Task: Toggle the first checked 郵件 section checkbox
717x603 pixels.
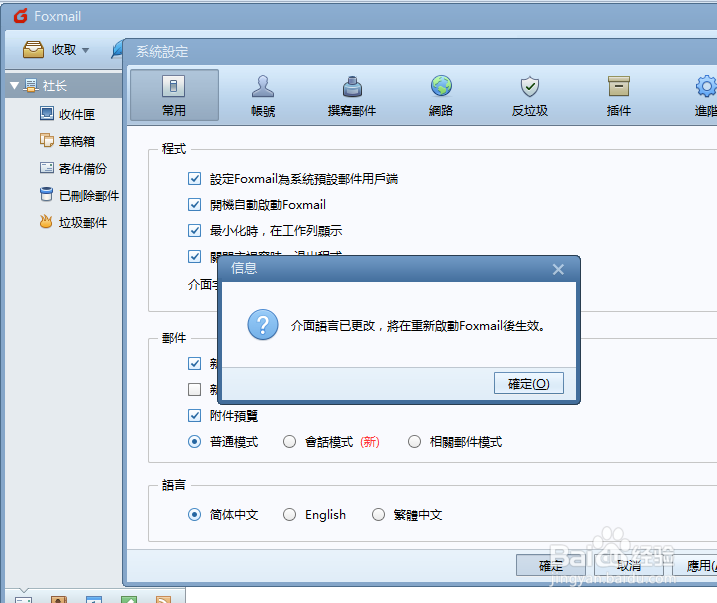Action: 194,363
